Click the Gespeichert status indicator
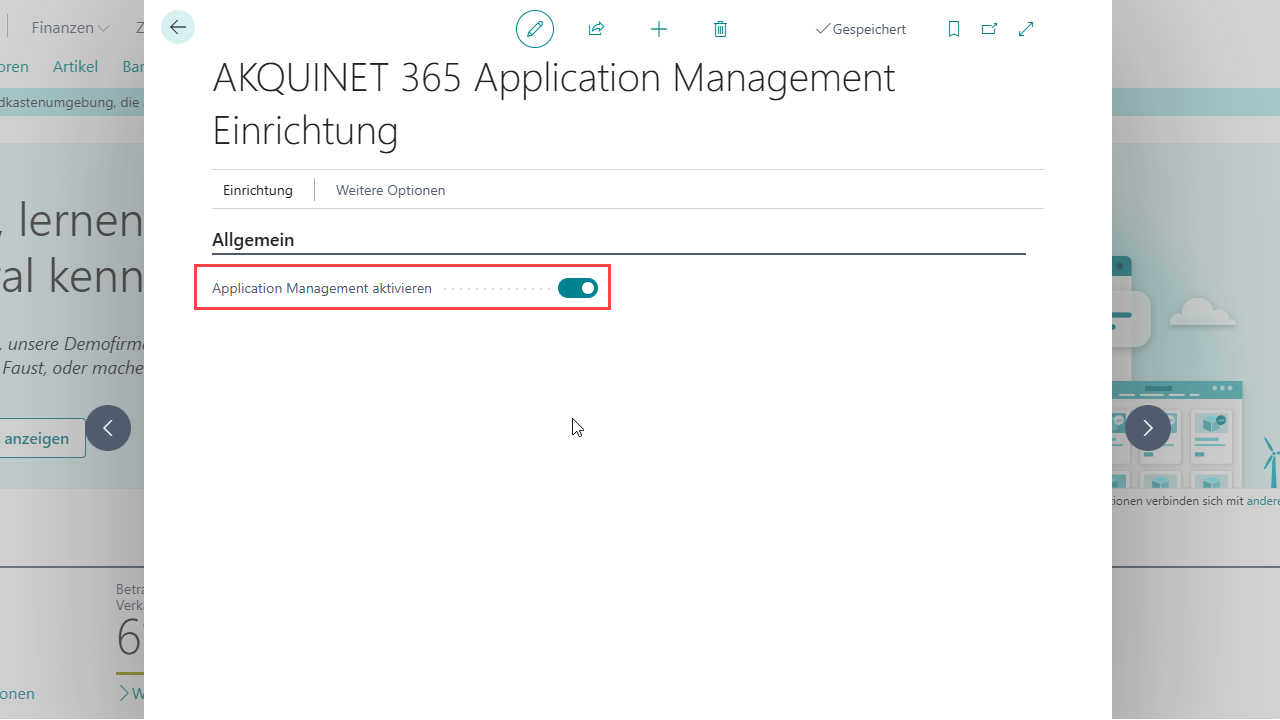 point(860,29)
